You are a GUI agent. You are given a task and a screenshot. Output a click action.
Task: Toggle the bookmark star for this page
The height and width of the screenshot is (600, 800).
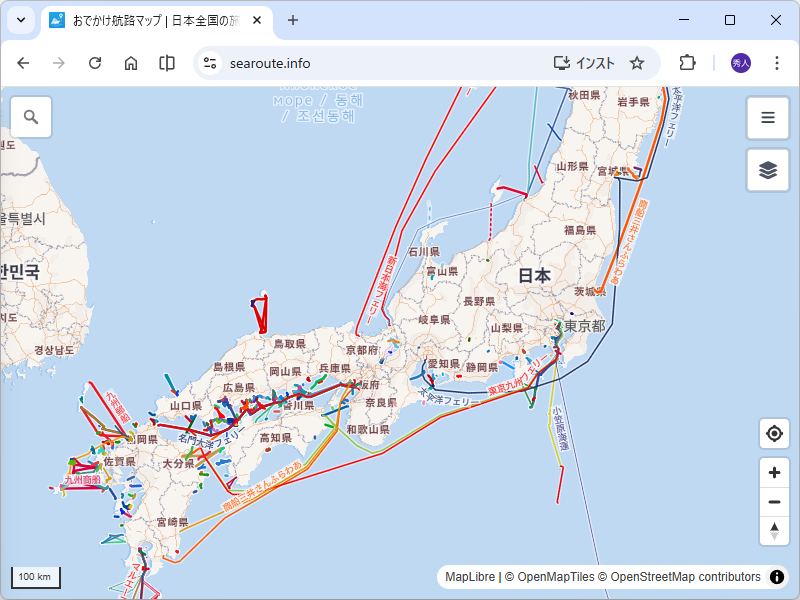(x=637, y=62)
